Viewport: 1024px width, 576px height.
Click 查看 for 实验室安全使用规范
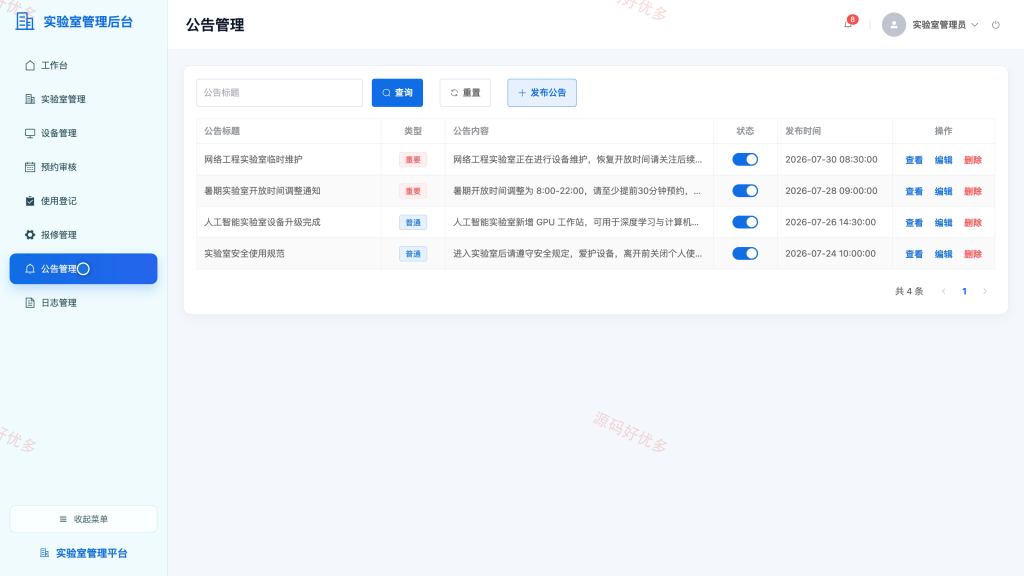(x=914, y=254)
